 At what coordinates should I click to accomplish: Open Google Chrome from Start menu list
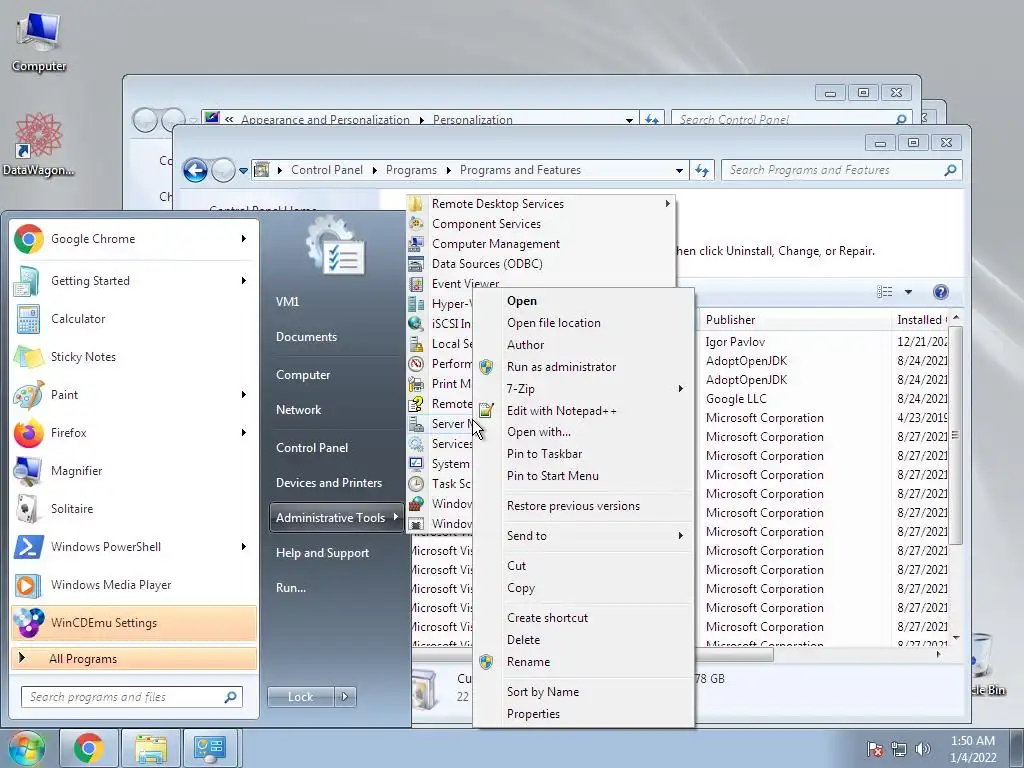point(134,239)
